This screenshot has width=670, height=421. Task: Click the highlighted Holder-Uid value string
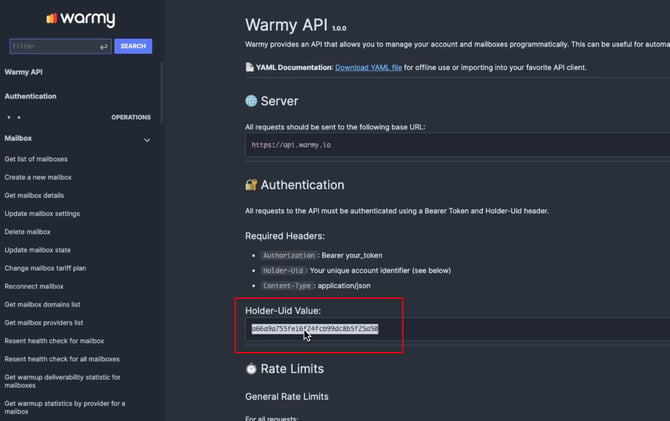pos(315,329)
